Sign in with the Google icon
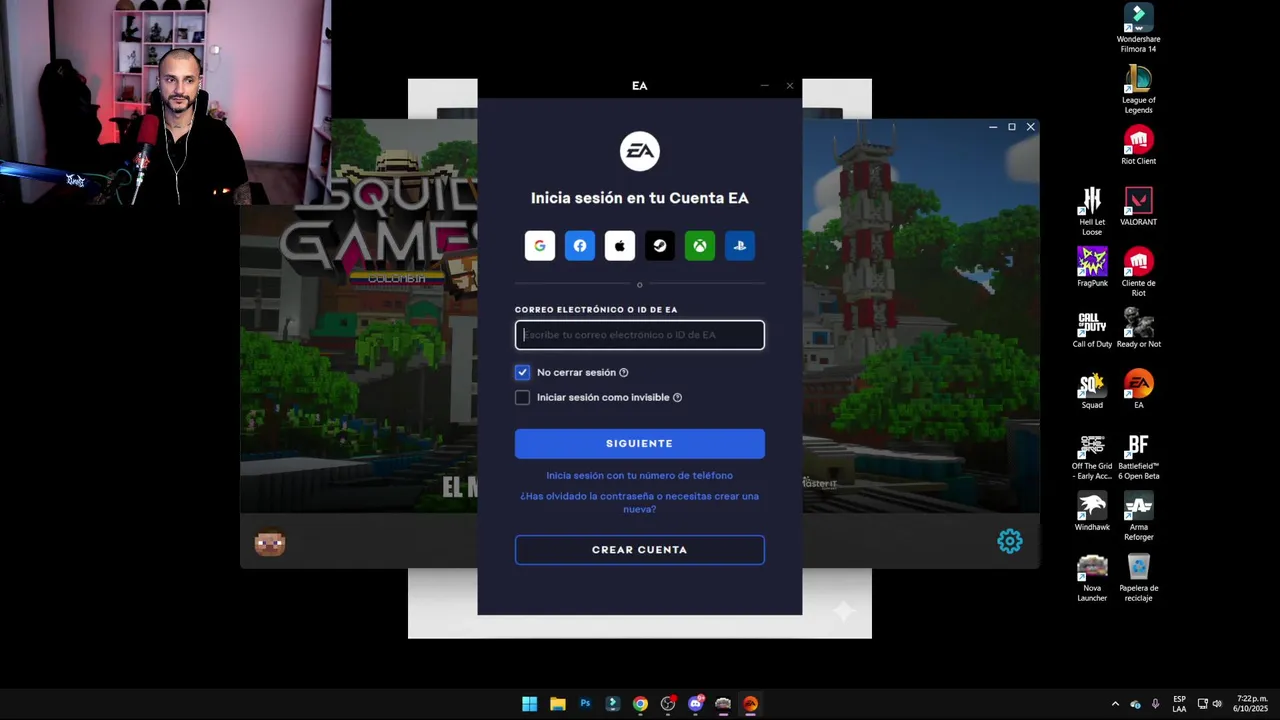Screen dimensions: 1280x720 [x=540, y=246]
